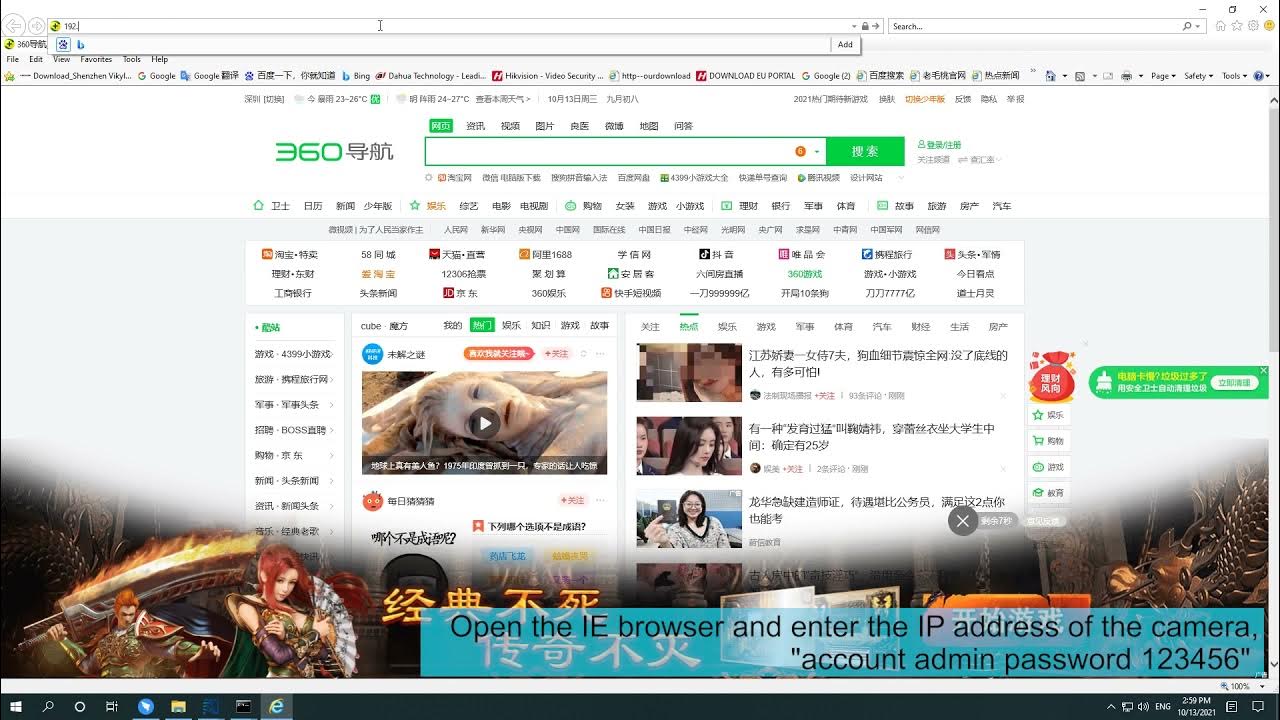Open the Favorites menu
This screenshot has height=720, width=1280.
point(96,59)
